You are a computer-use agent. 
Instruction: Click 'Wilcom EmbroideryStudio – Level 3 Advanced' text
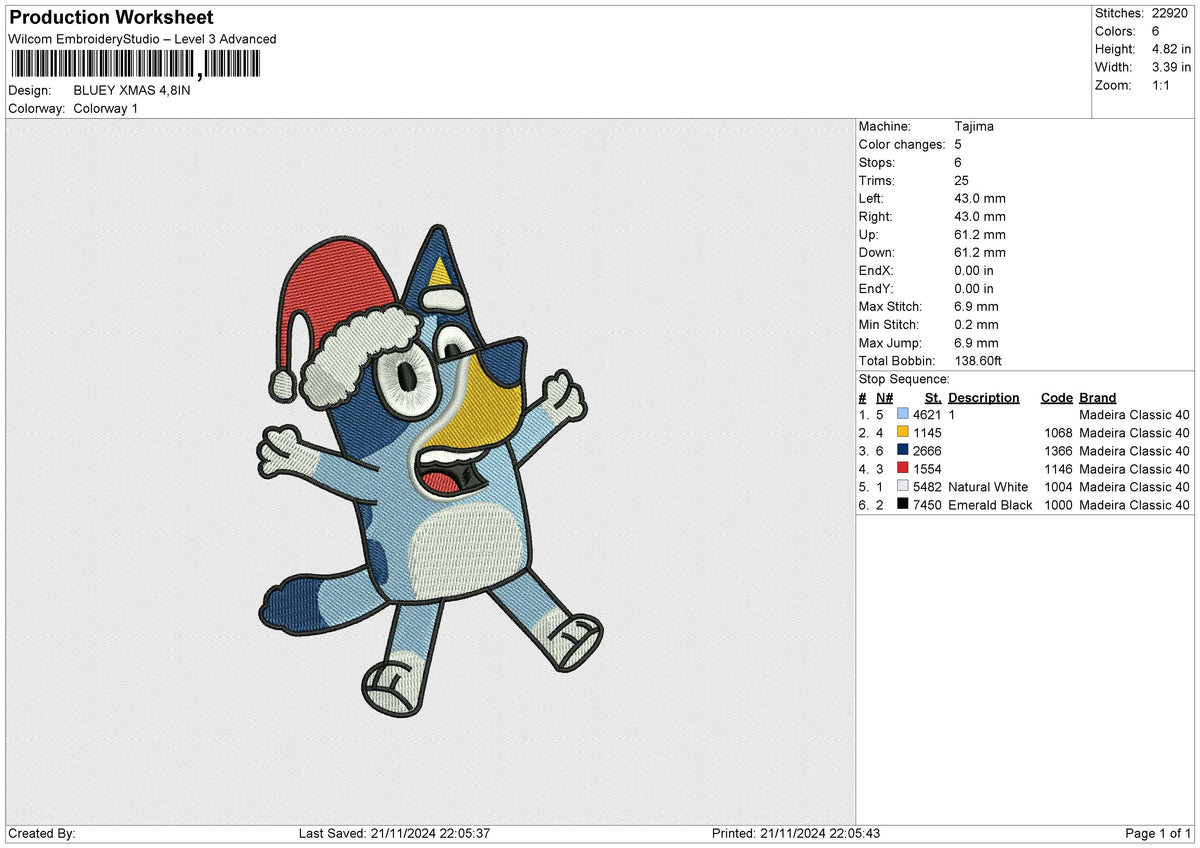coord(142,39)
